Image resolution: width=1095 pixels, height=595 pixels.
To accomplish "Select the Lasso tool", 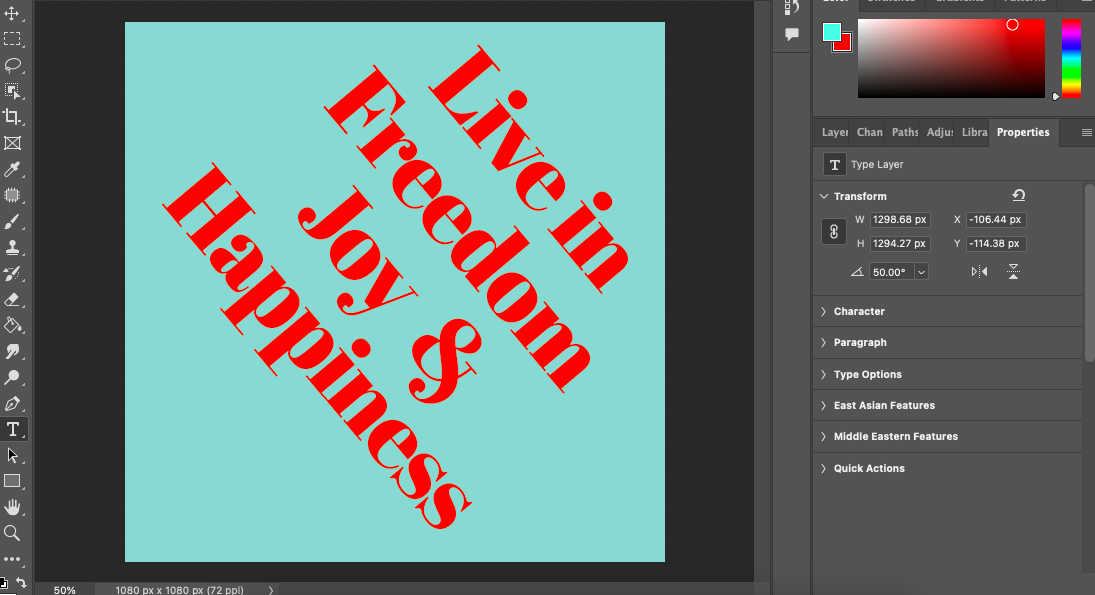I will [13, 65].
